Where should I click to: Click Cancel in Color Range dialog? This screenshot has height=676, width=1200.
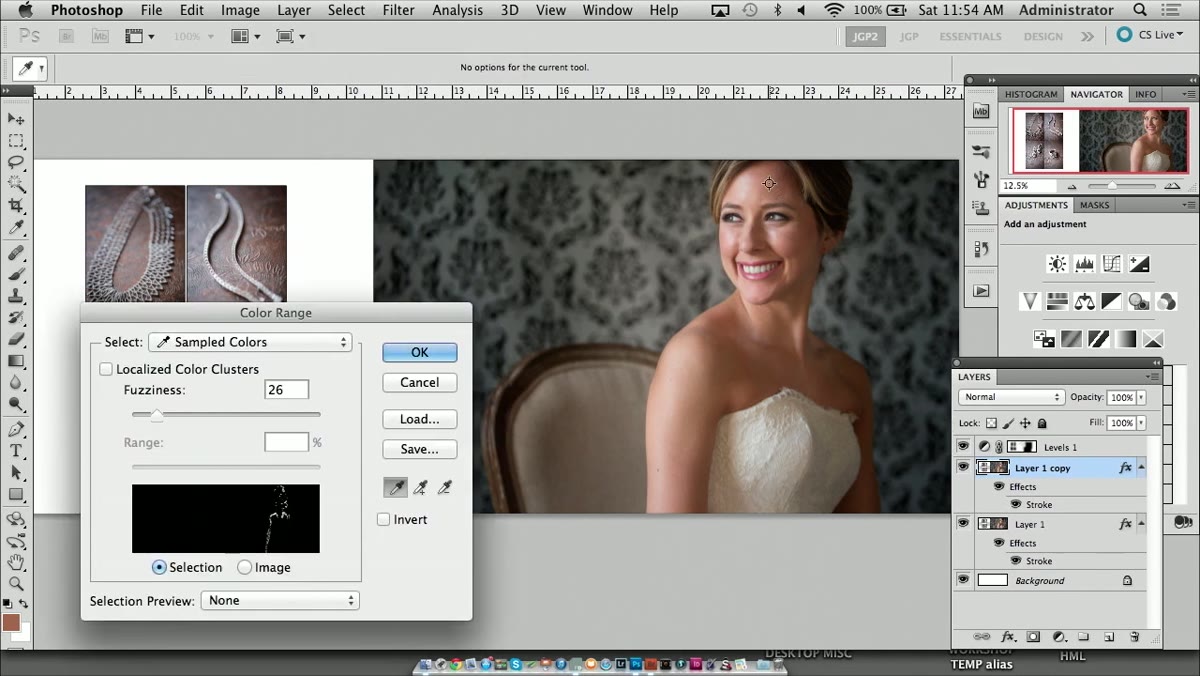click(420, 382)
